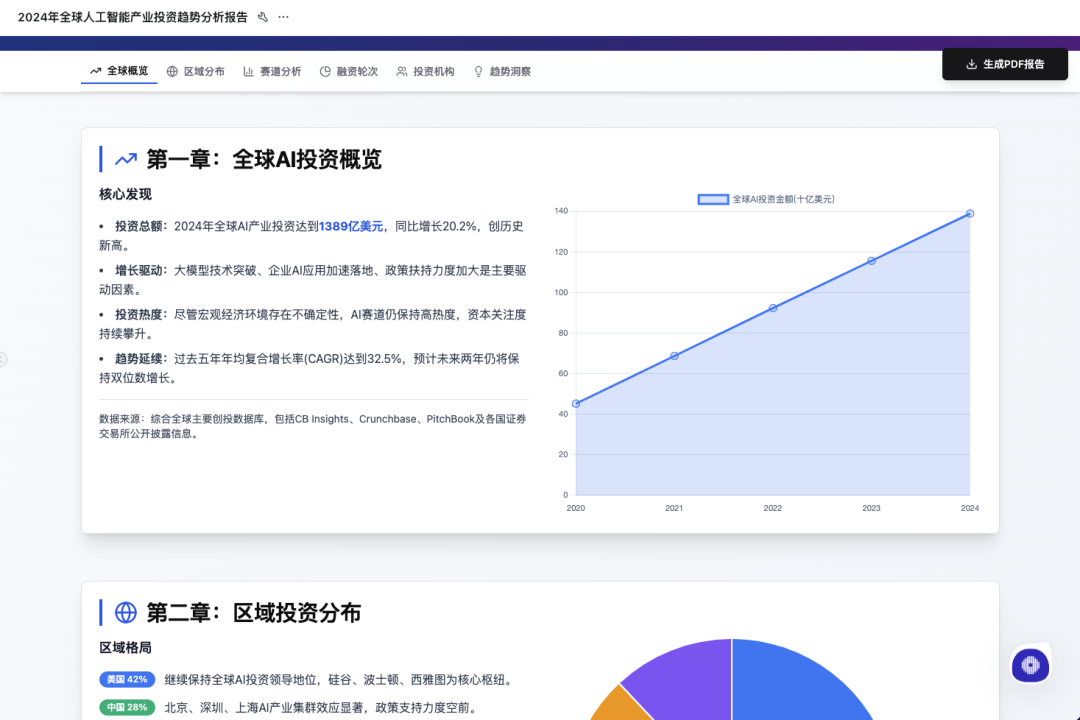Click the trend icon beside 第一章 heading
Screen dimensions: 1080x720
coord(125,160)
